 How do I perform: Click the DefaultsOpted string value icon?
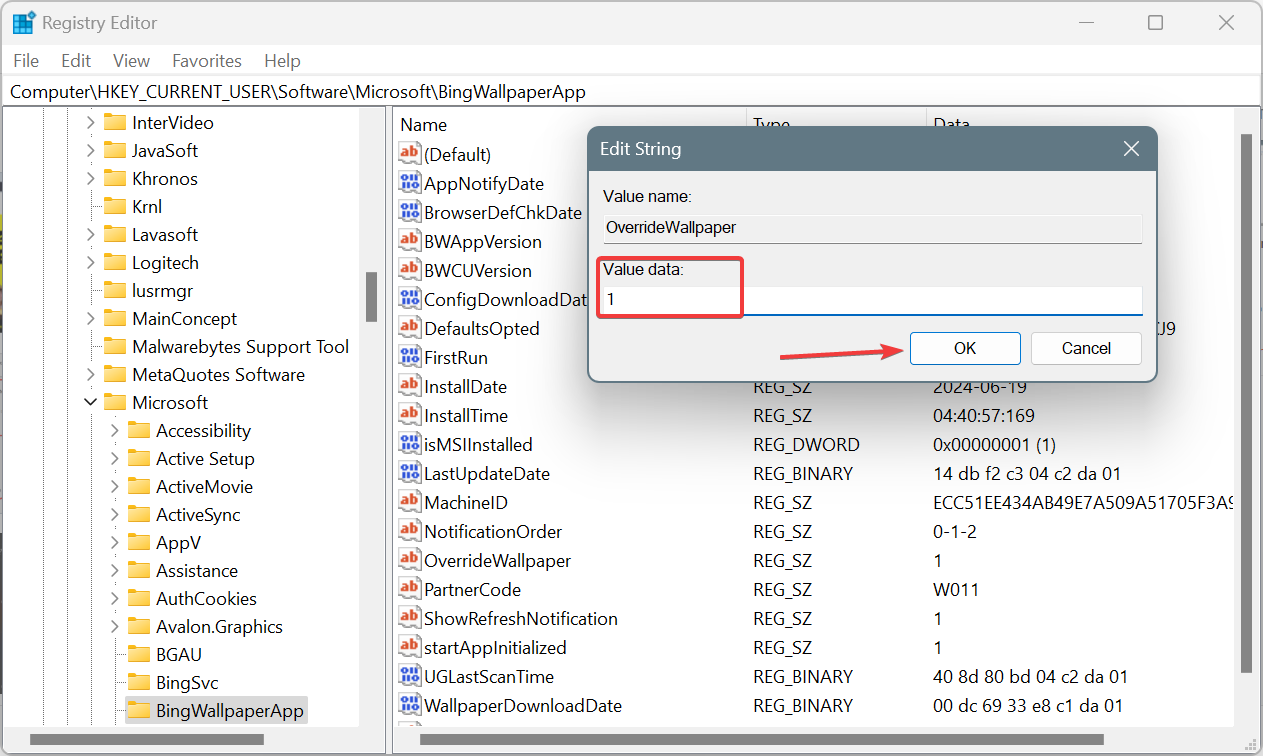click(x=409, y=328)
